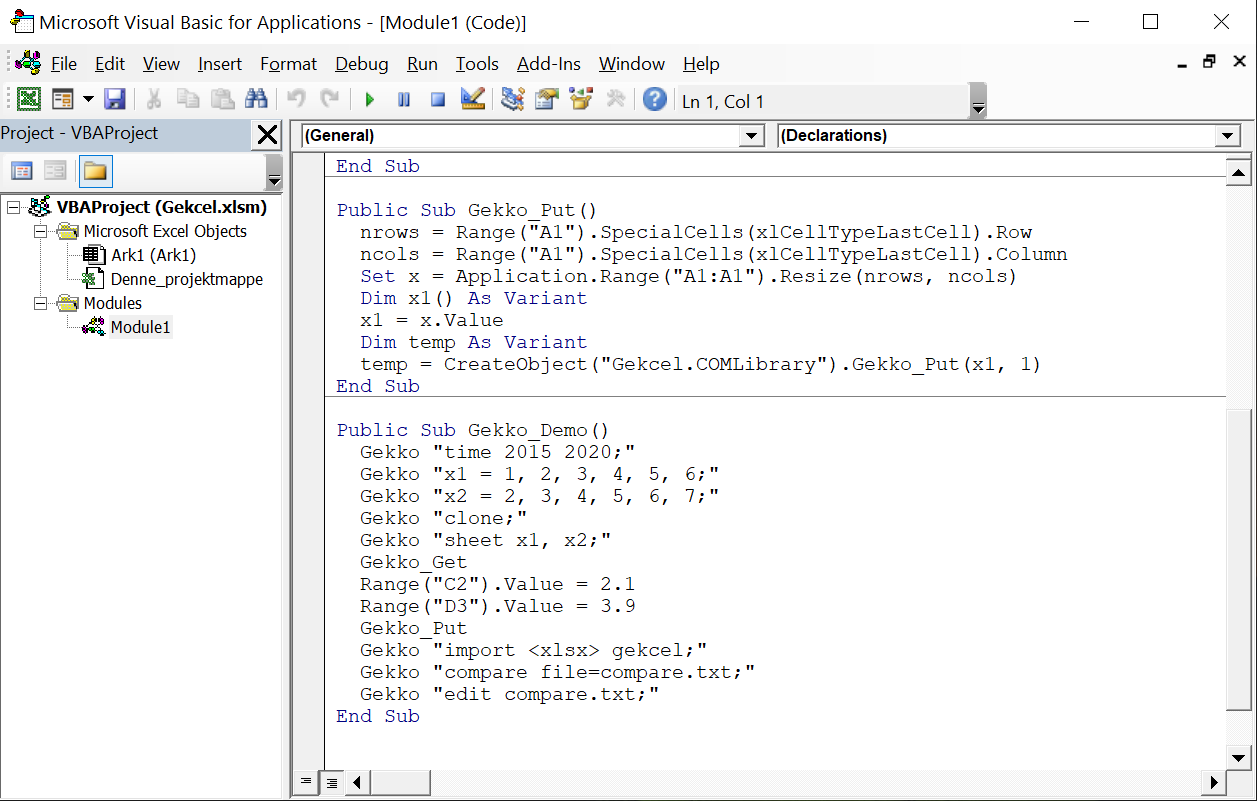The image size is (1257, 801).
Task: Open the Edit menu
Action: [110, 64]
